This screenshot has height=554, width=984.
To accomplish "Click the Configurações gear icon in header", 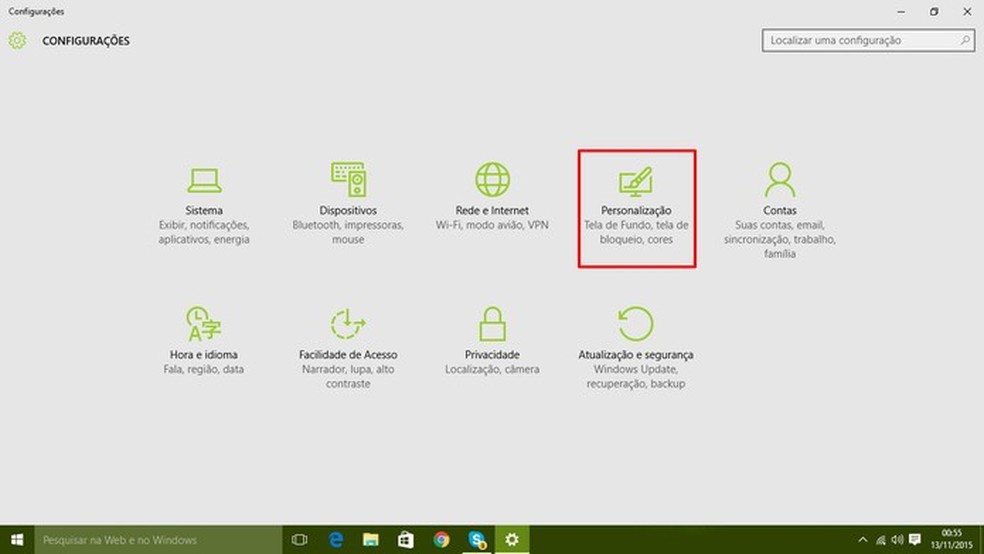I will (18, 40).
